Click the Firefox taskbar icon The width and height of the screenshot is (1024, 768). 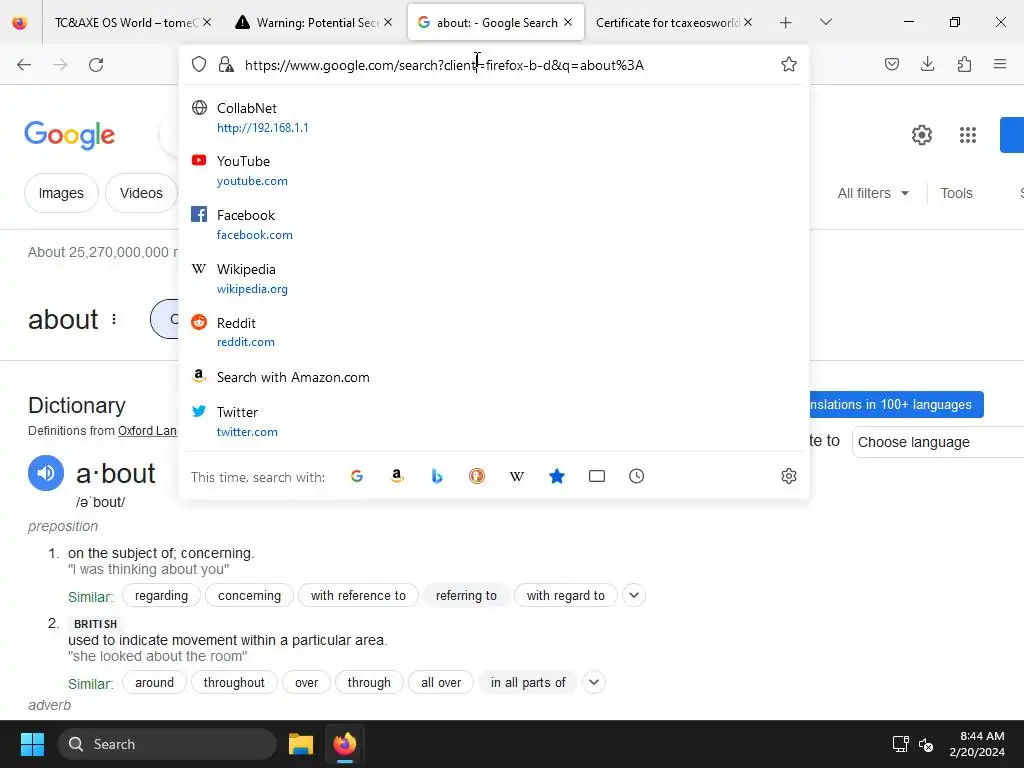(x=345, y=744)
